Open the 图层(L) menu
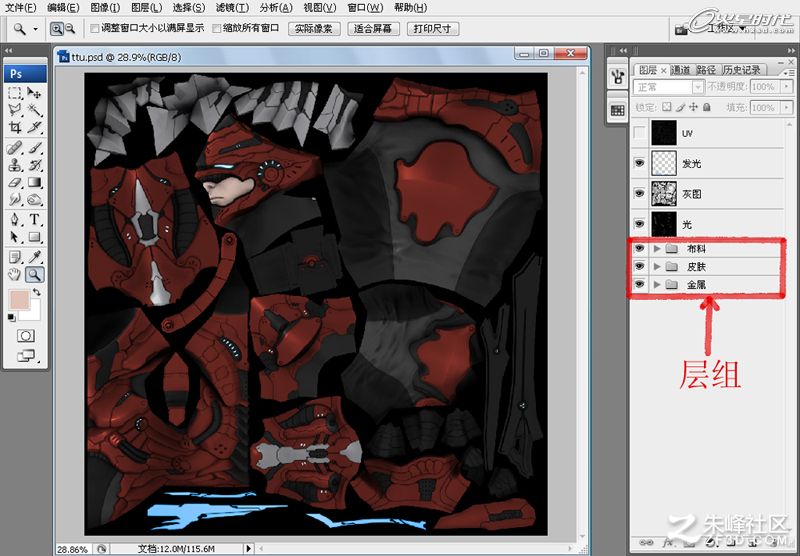This screenshot has width=800, height=556. 146,8
